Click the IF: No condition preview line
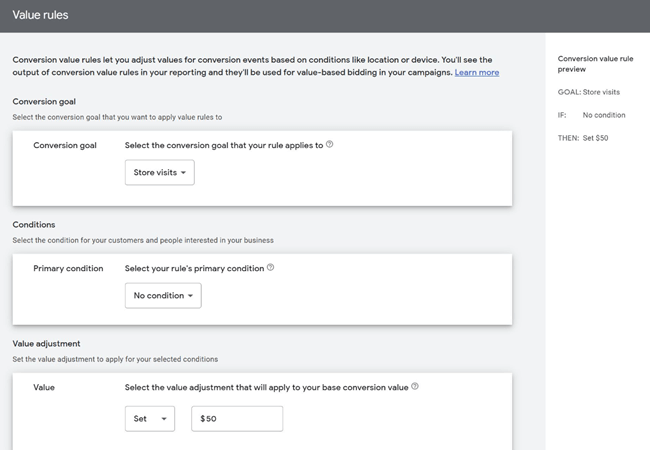The image size is (650, 450). pos(589,115)
